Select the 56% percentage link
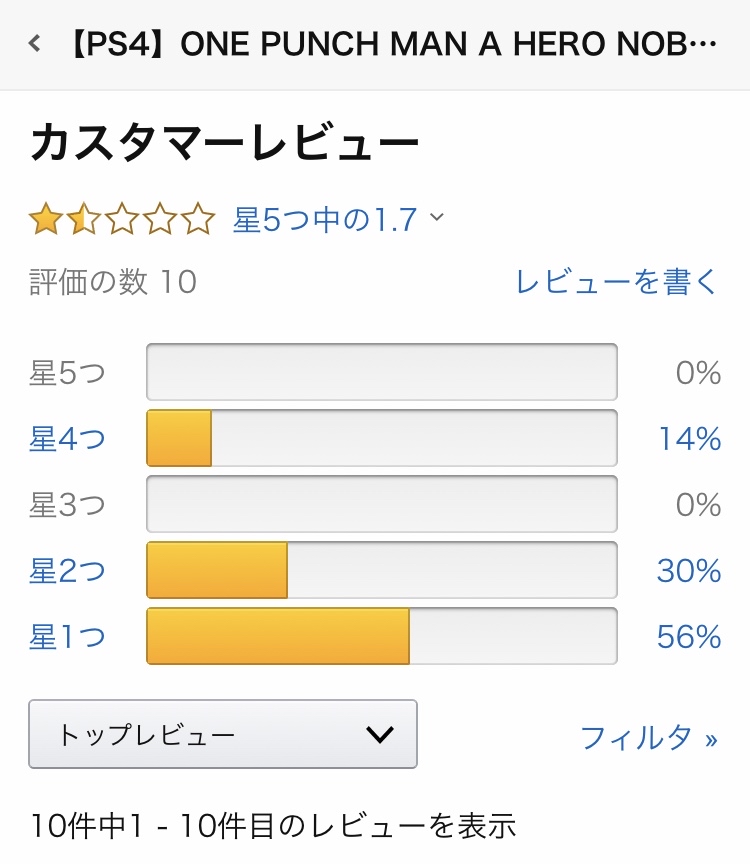Image resolution: width=750 pixels, height=864 pixels. click(689, 637)
